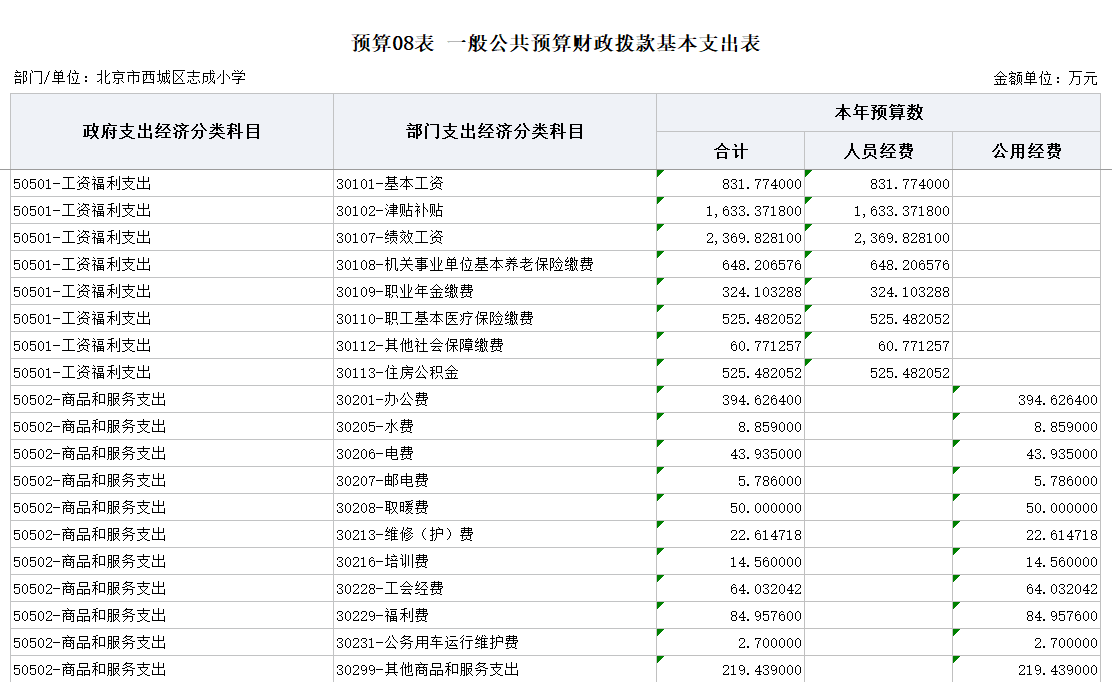Select cell 30108-机关事业单位基本养老保险缴费
The image size is (1112, 682).
(495, 264)
